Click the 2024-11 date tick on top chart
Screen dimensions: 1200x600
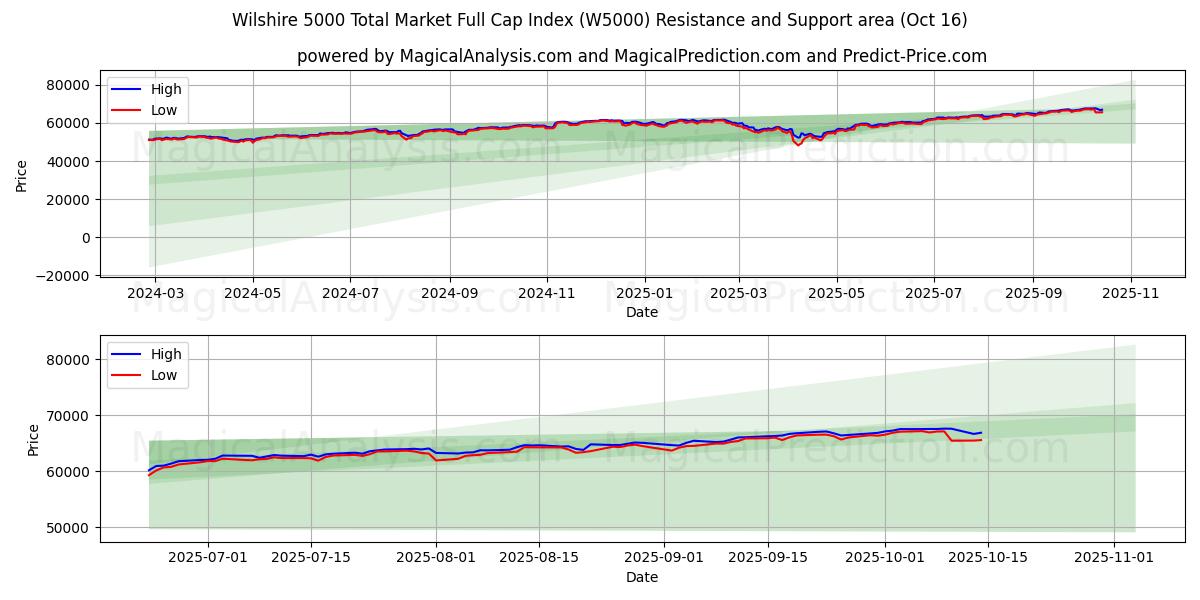pos(546,294)
